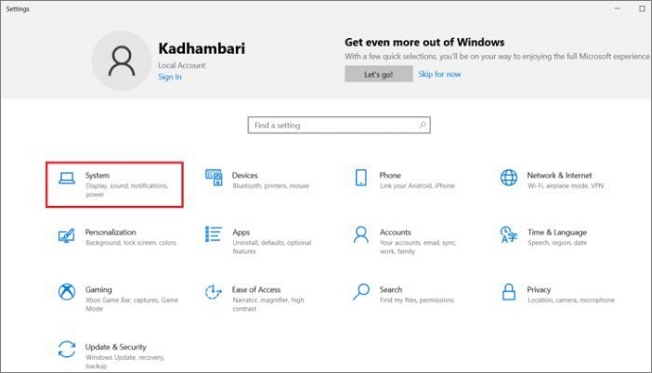Image resolution: width=652 pixels, height=373 pixels.
Task: Open the Ease of Access icon
Action: (x=213, y=291)
